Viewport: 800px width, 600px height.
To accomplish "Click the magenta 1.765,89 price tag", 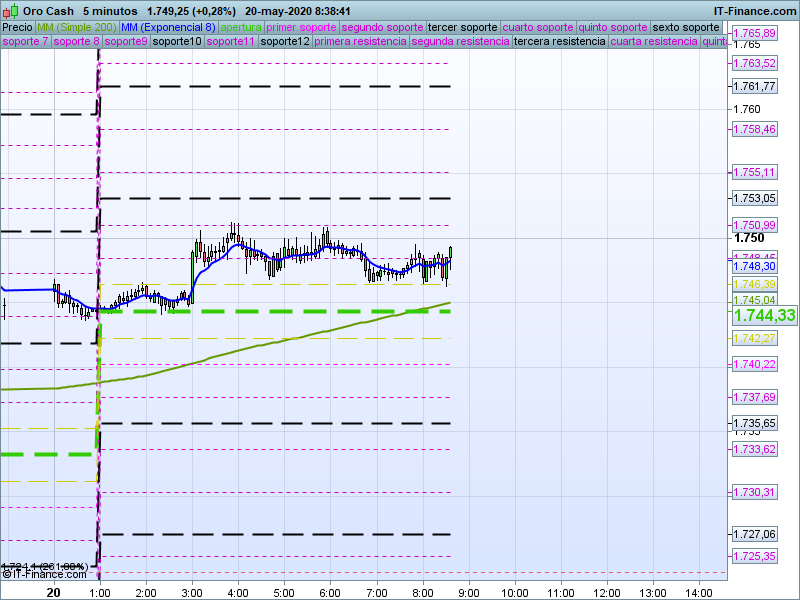I will (x=754, y=34).
